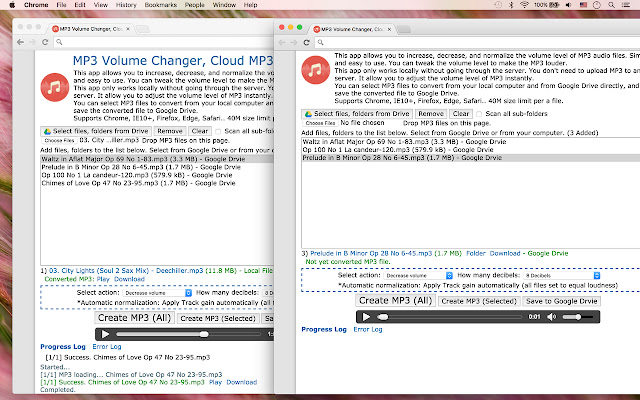Open Time Machine menu bar icon

[x=498, y=5]
